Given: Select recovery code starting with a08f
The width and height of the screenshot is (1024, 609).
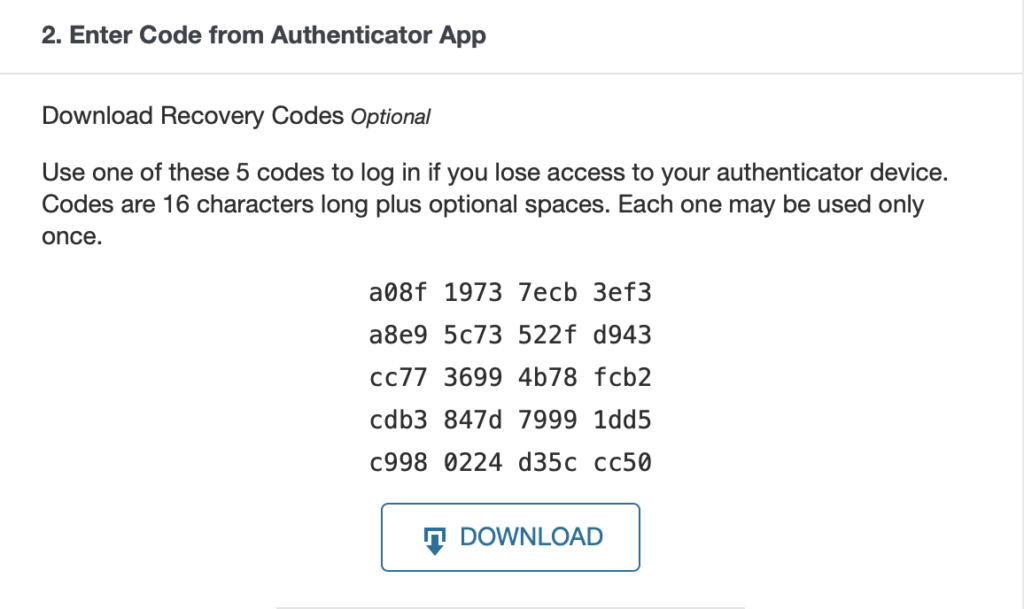Looking at the screenshot, I should pos(510,292).
